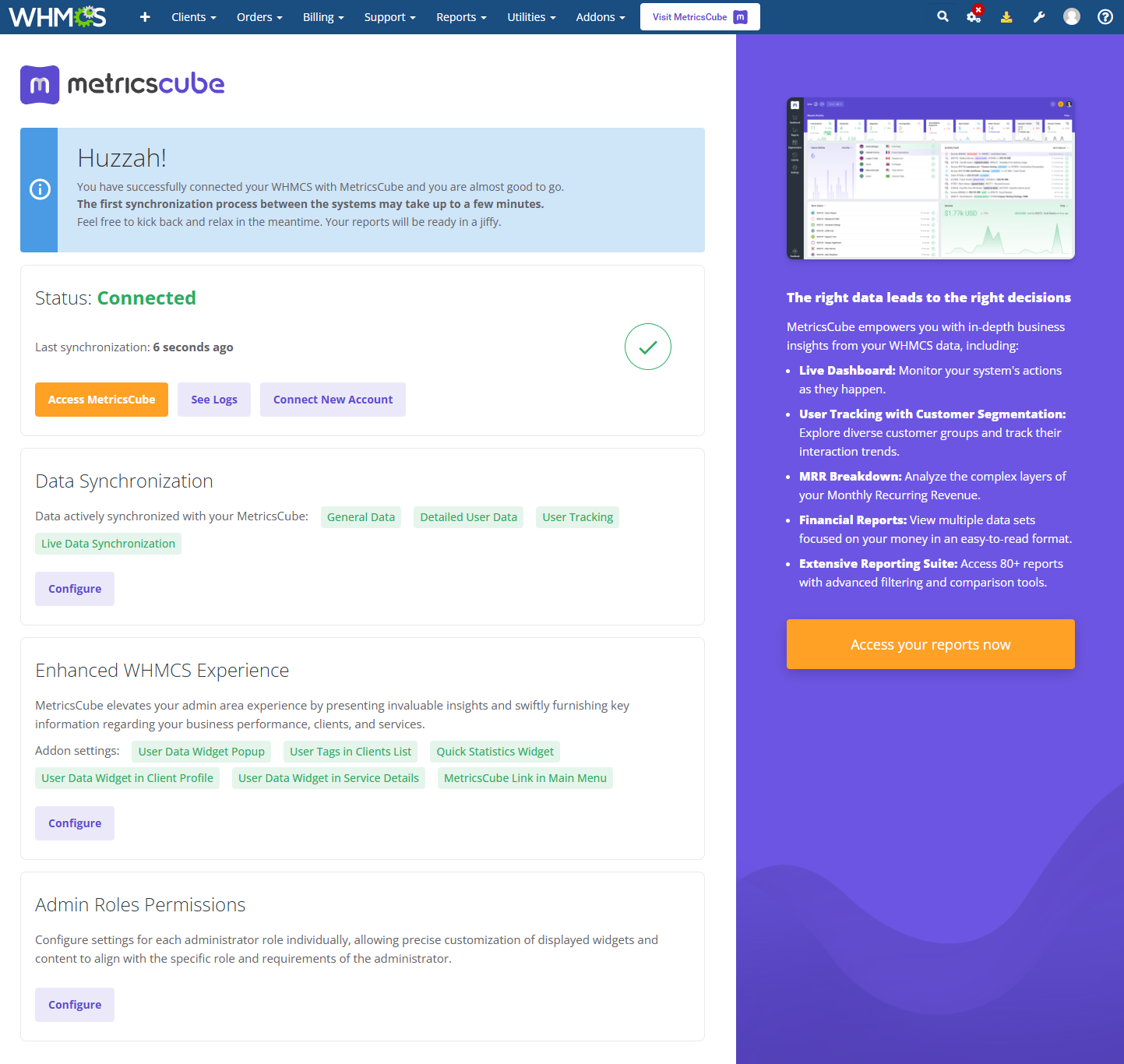
Task: Click the Detailed User Data tag
Action: click(x=469, y=517)
